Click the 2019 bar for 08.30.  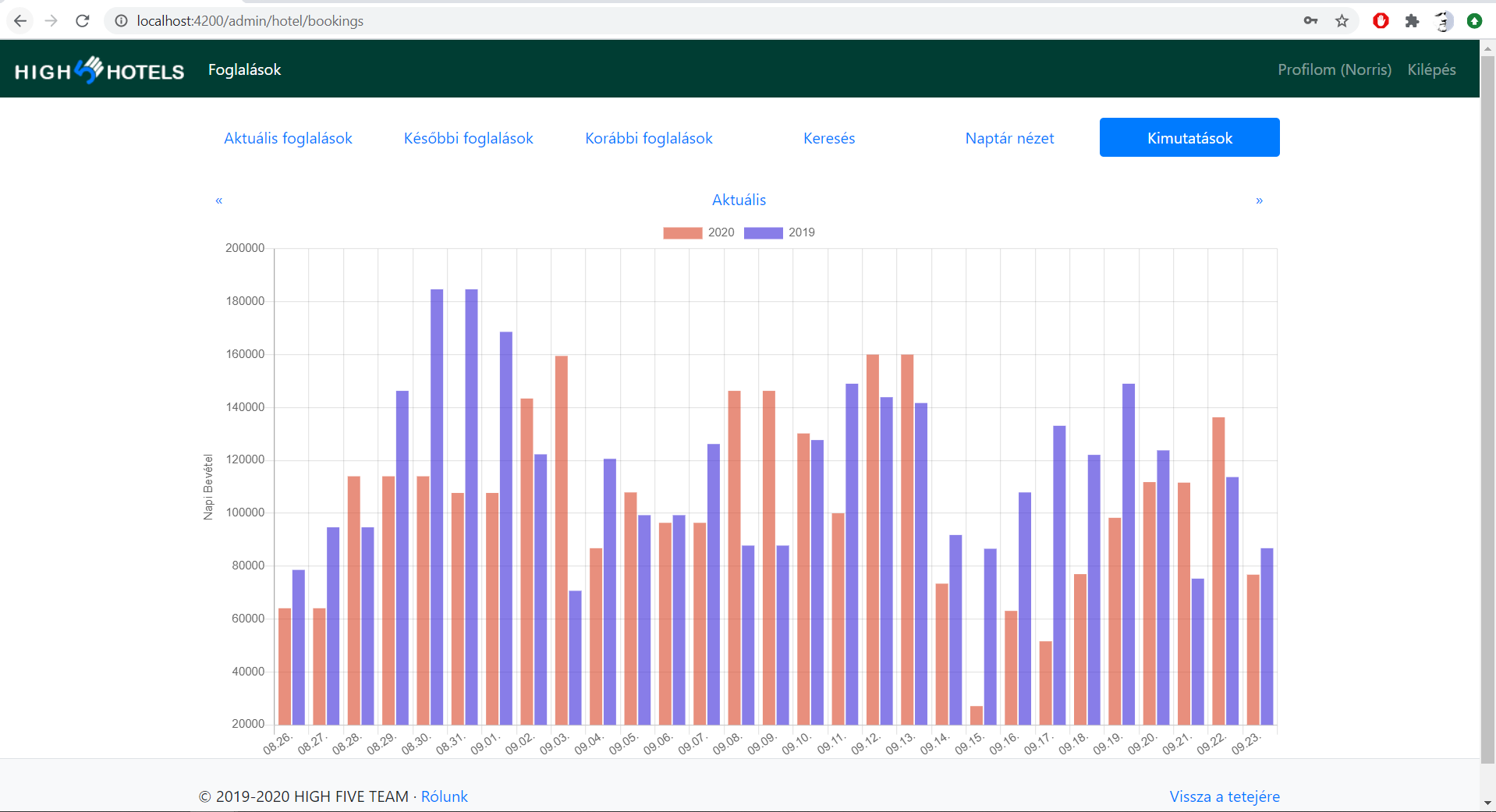coord(437,507)
